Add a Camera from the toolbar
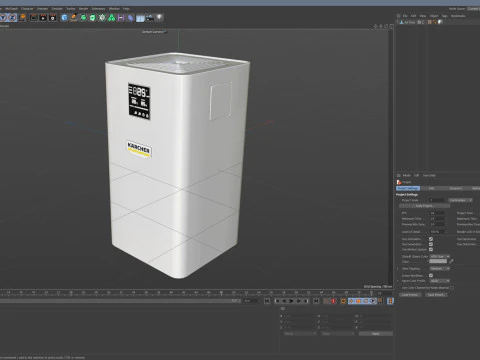This screenshot has height=360, width=480. (x=150, y=18)
